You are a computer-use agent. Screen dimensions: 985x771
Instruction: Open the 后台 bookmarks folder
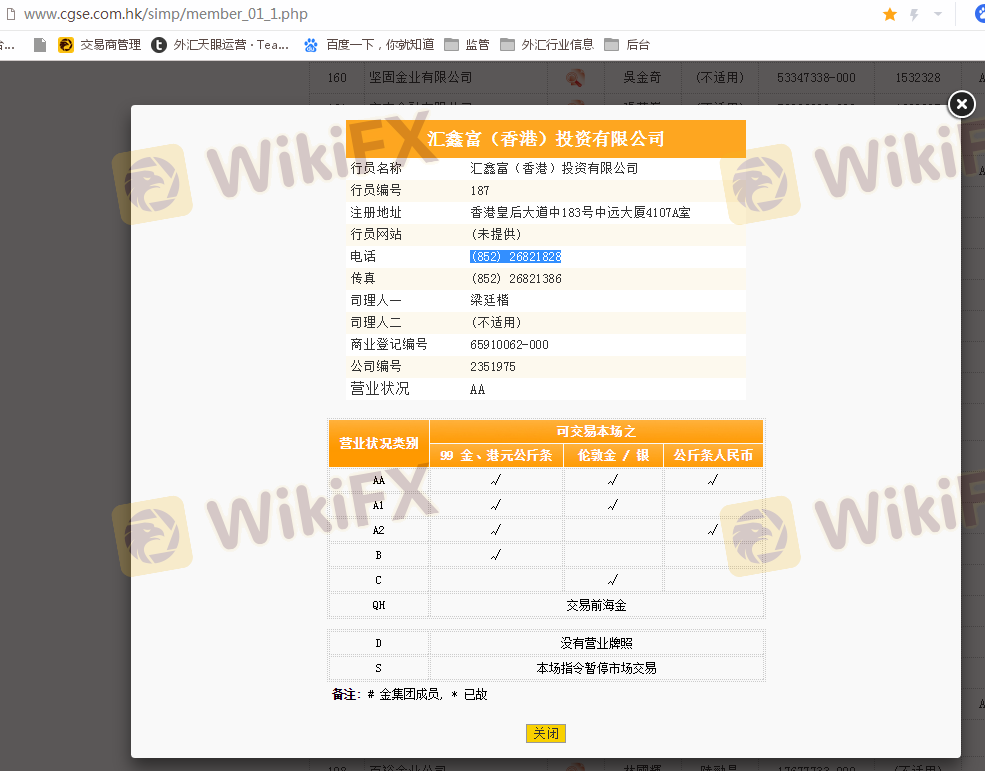pos(627,45)
